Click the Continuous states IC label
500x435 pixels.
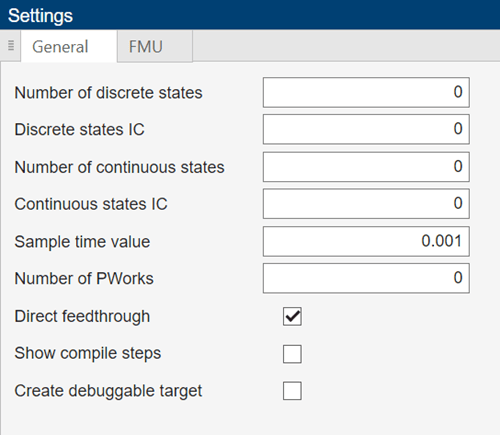[91, 204]
